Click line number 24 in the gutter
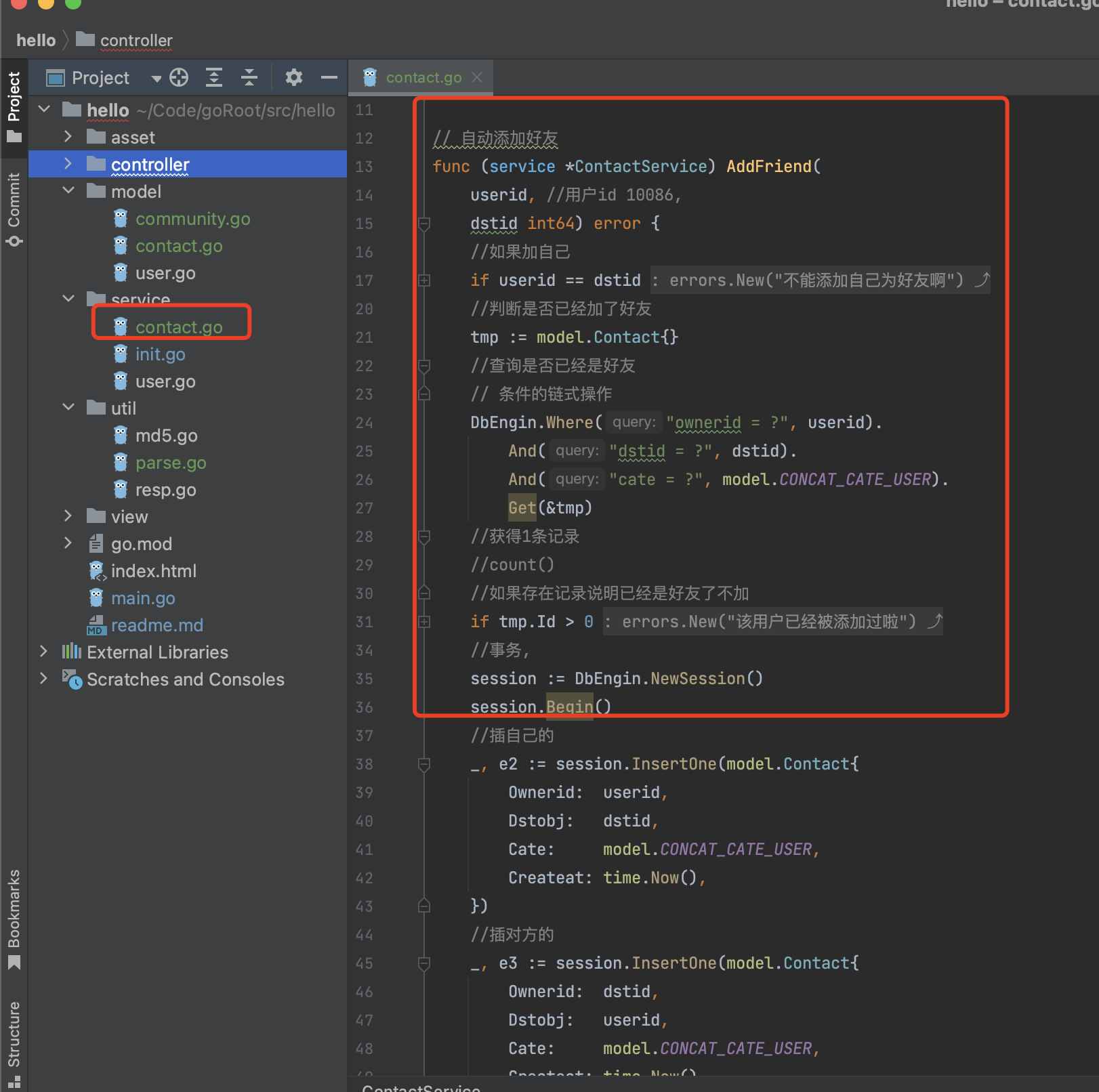 [365, 423]
